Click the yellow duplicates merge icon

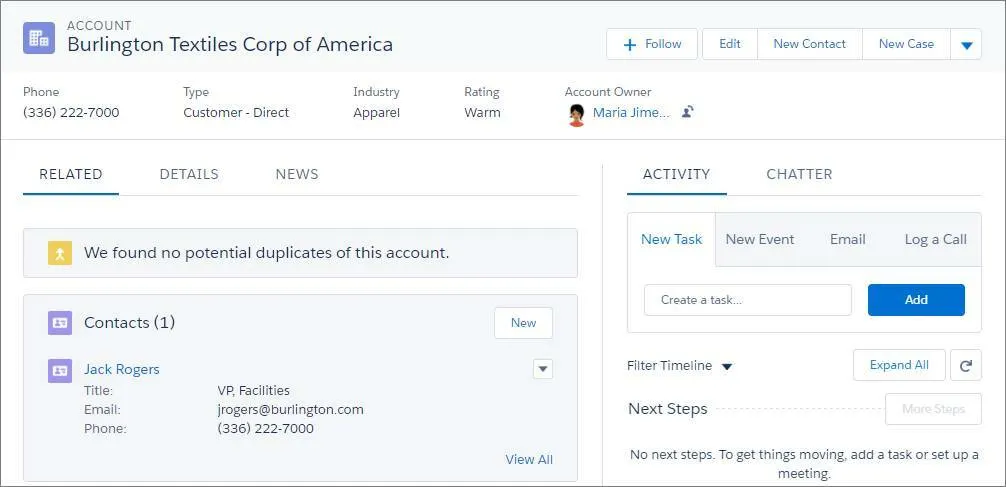click(60, 253)
